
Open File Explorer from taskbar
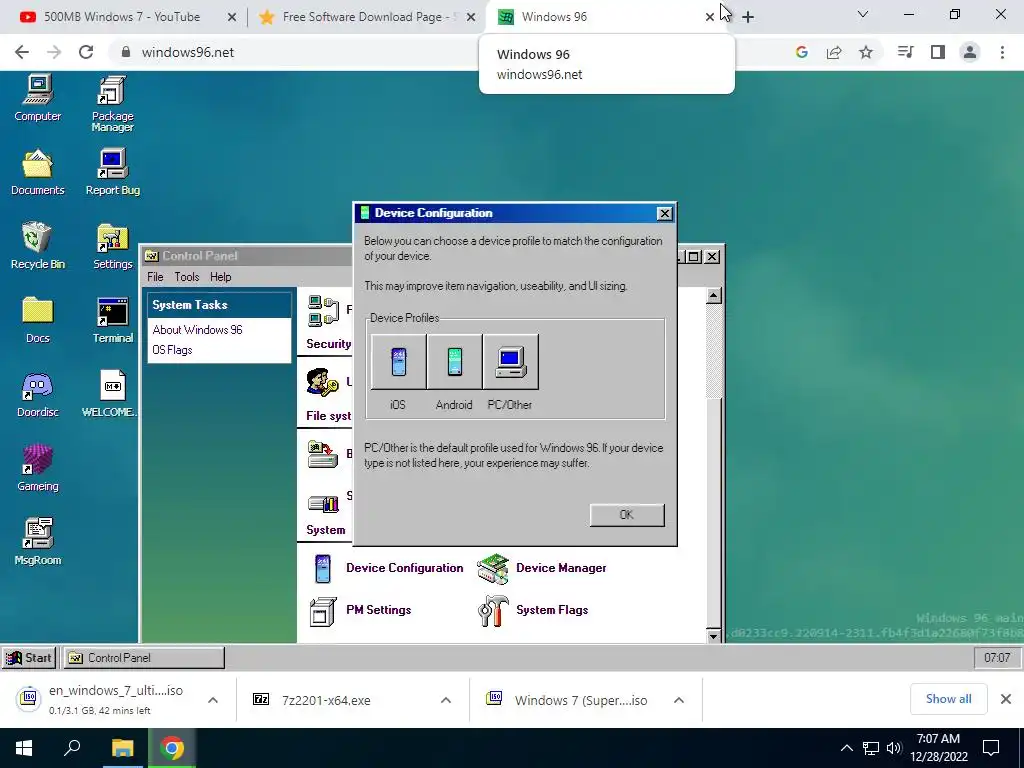click(x=122, y=748)
